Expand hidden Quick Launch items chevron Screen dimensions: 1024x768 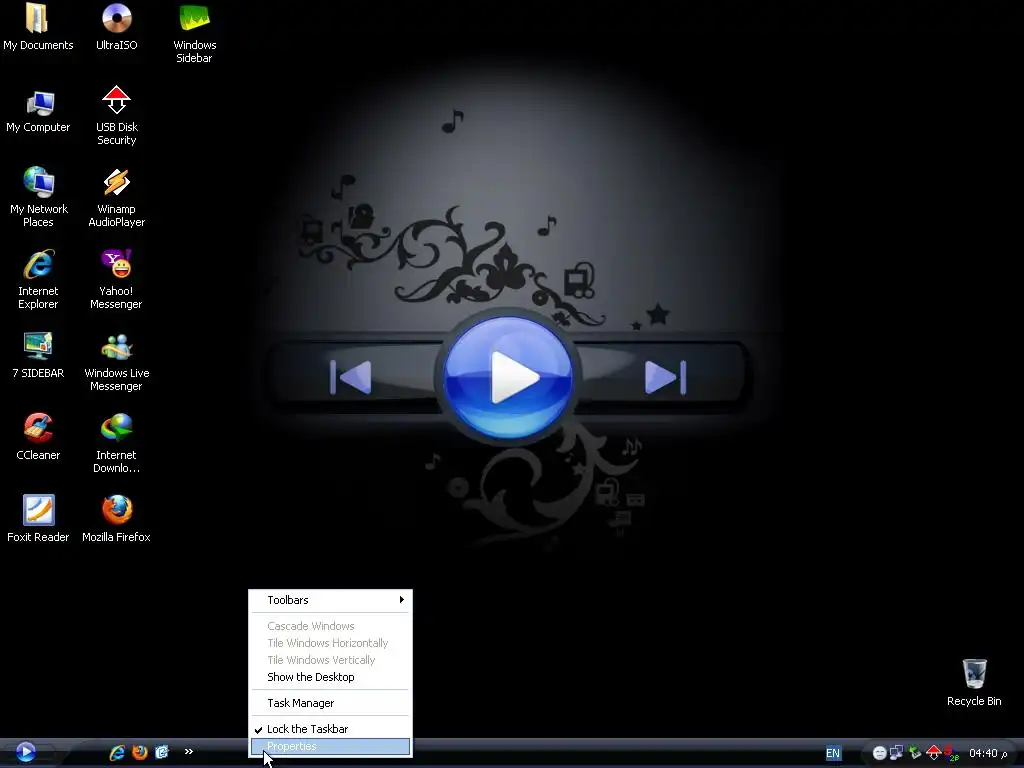tap(189, 752)
